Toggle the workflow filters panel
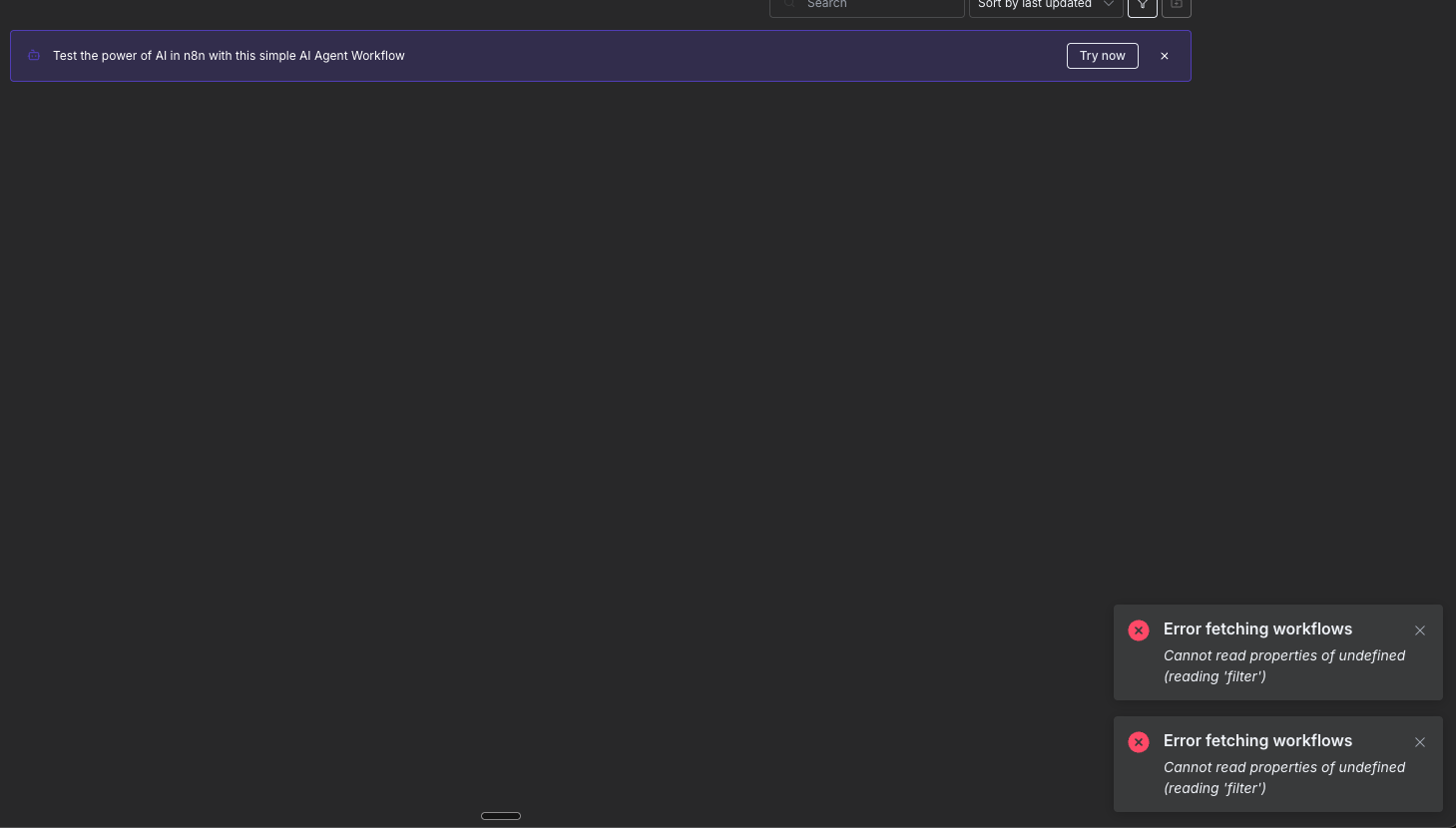Image resolution: width=1456 pixels, height=828 pixels. click(1142, 7)
